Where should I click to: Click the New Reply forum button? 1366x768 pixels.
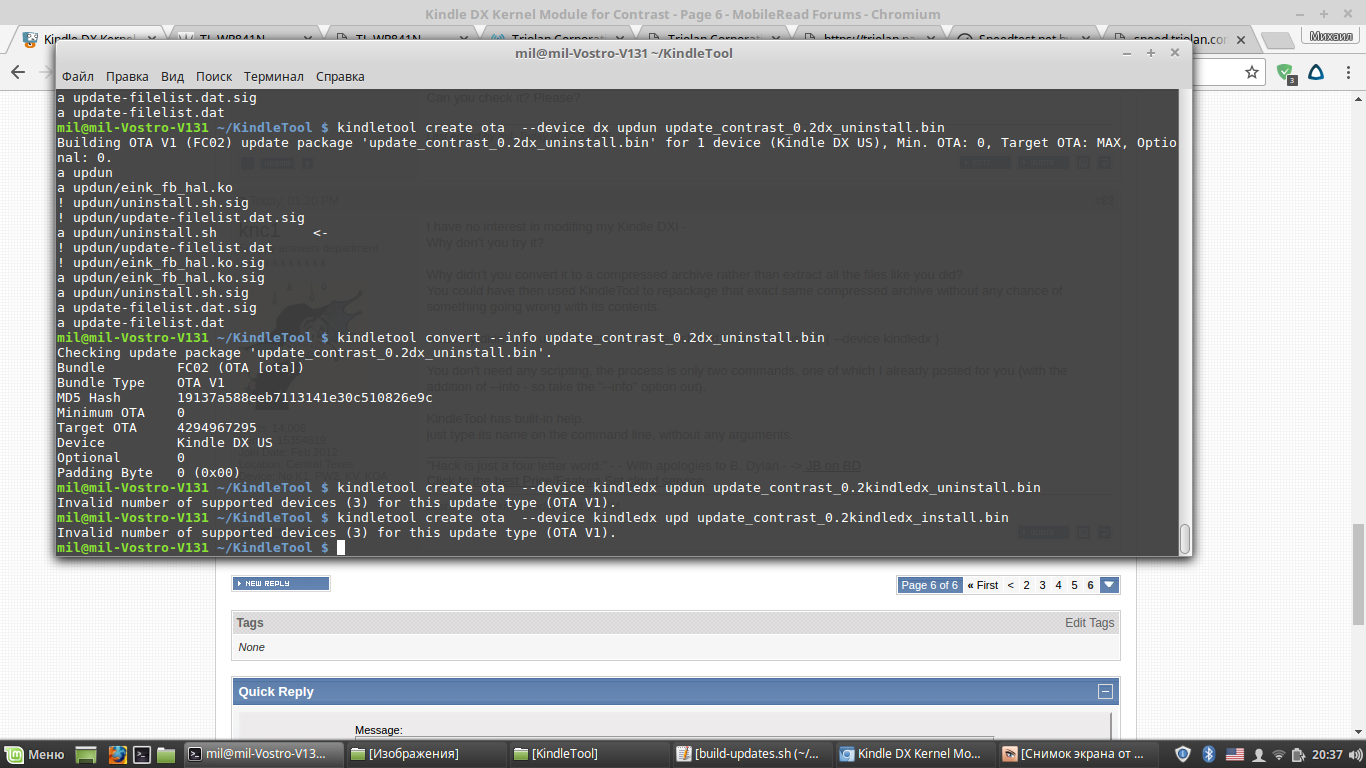(x=281, y=583)
